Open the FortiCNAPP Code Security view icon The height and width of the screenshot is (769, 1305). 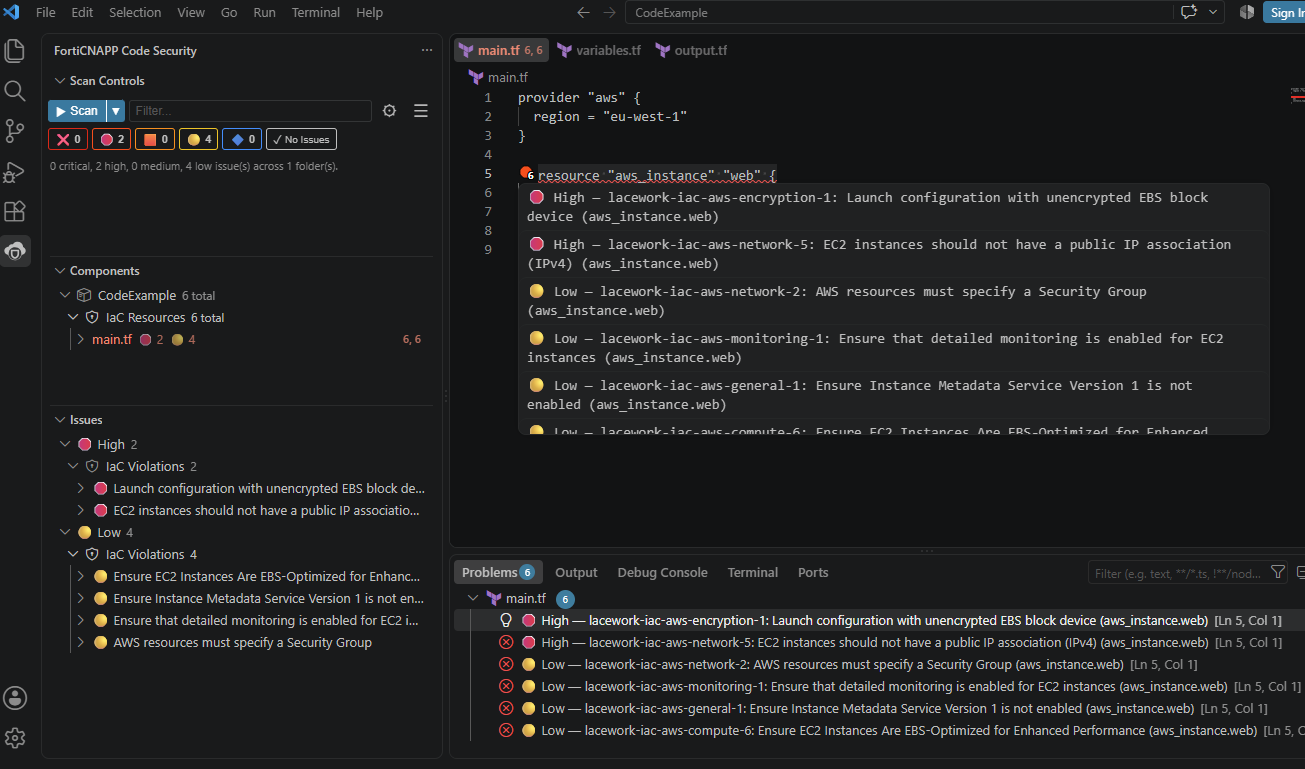(x=15, y=252)
